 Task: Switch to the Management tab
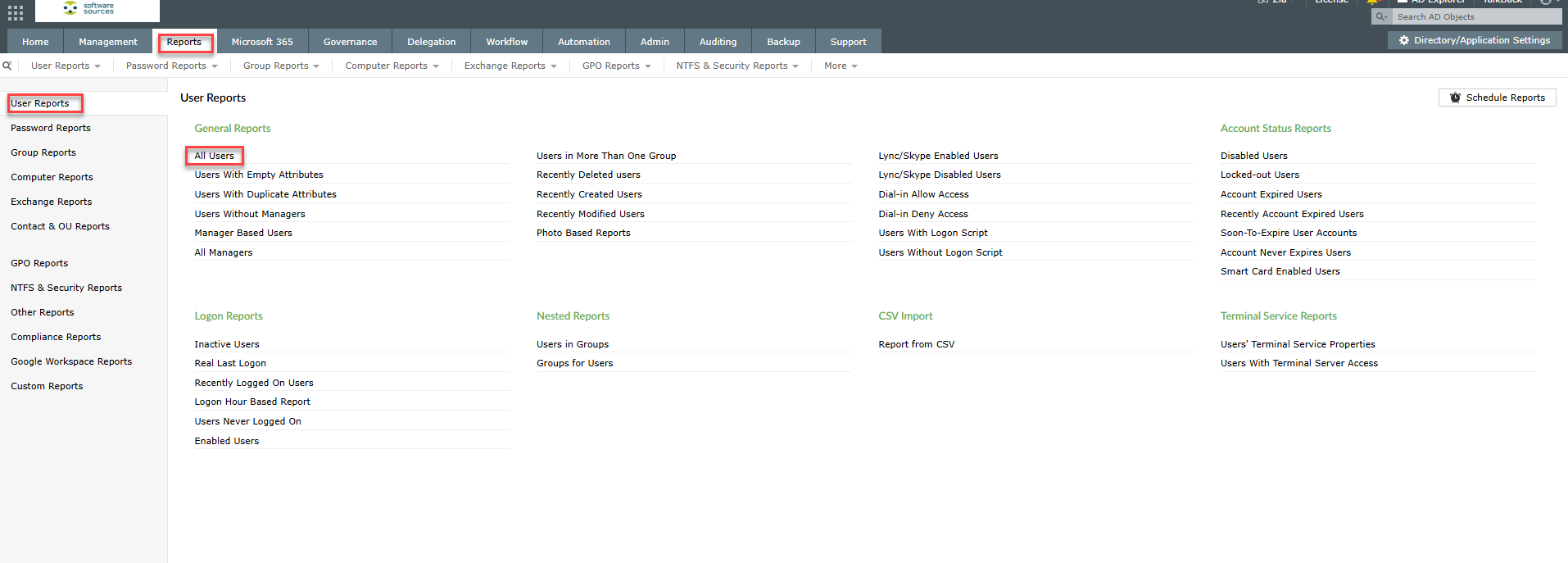(107, 42)
